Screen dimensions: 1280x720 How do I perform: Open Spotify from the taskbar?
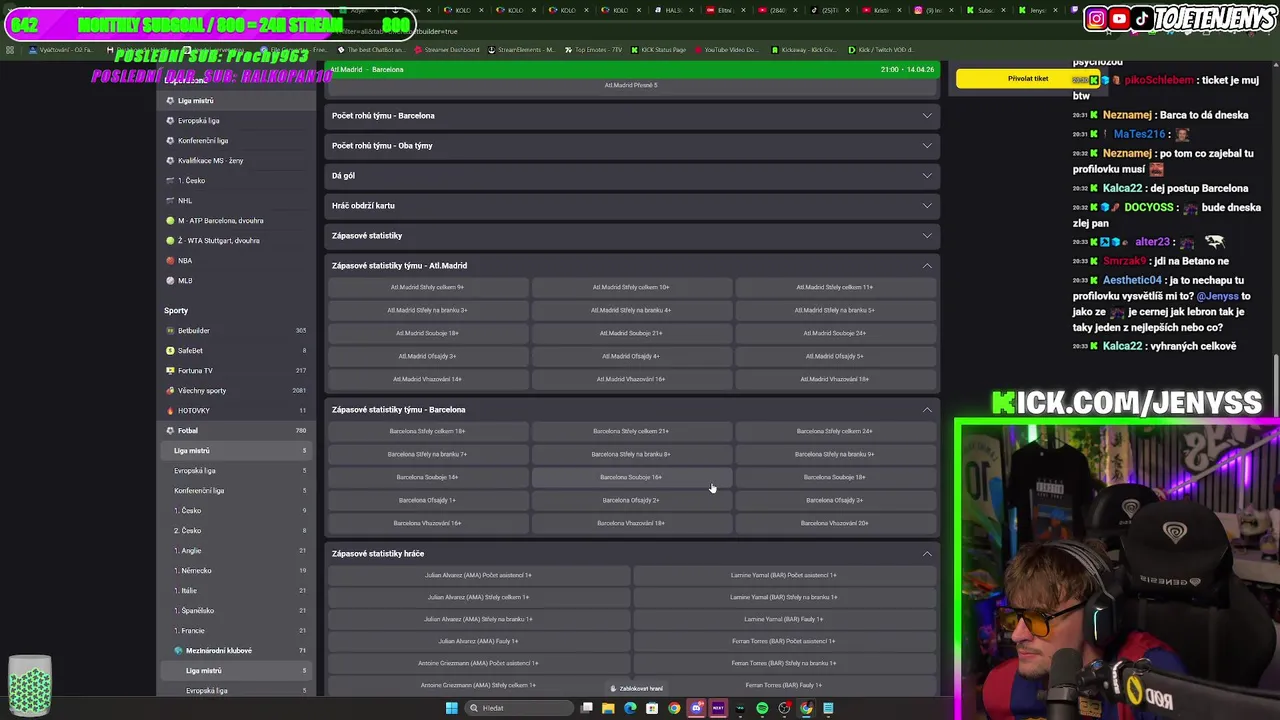pos(762,708)
